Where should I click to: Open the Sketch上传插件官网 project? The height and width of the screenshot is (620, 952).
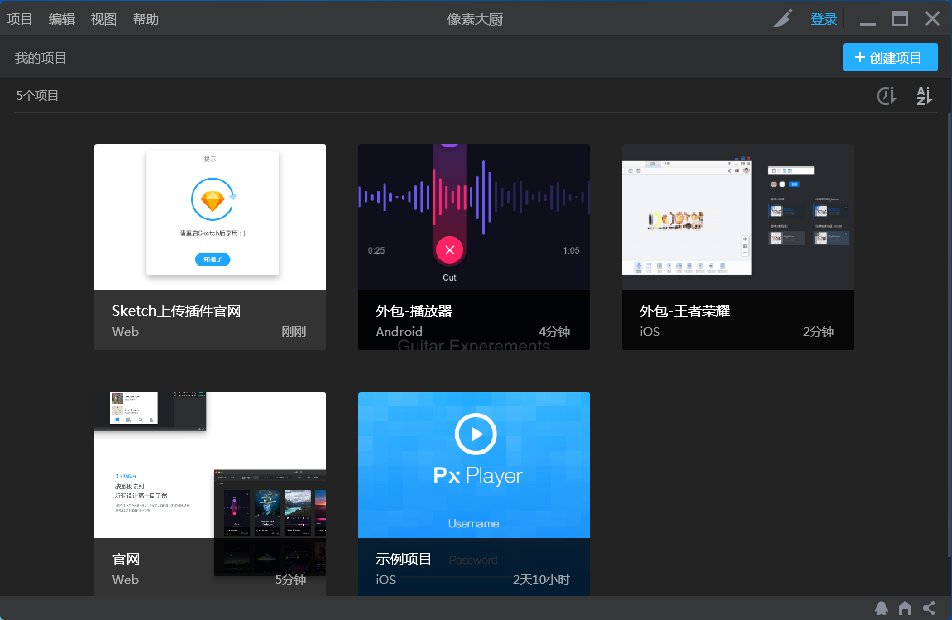[209, 216]
